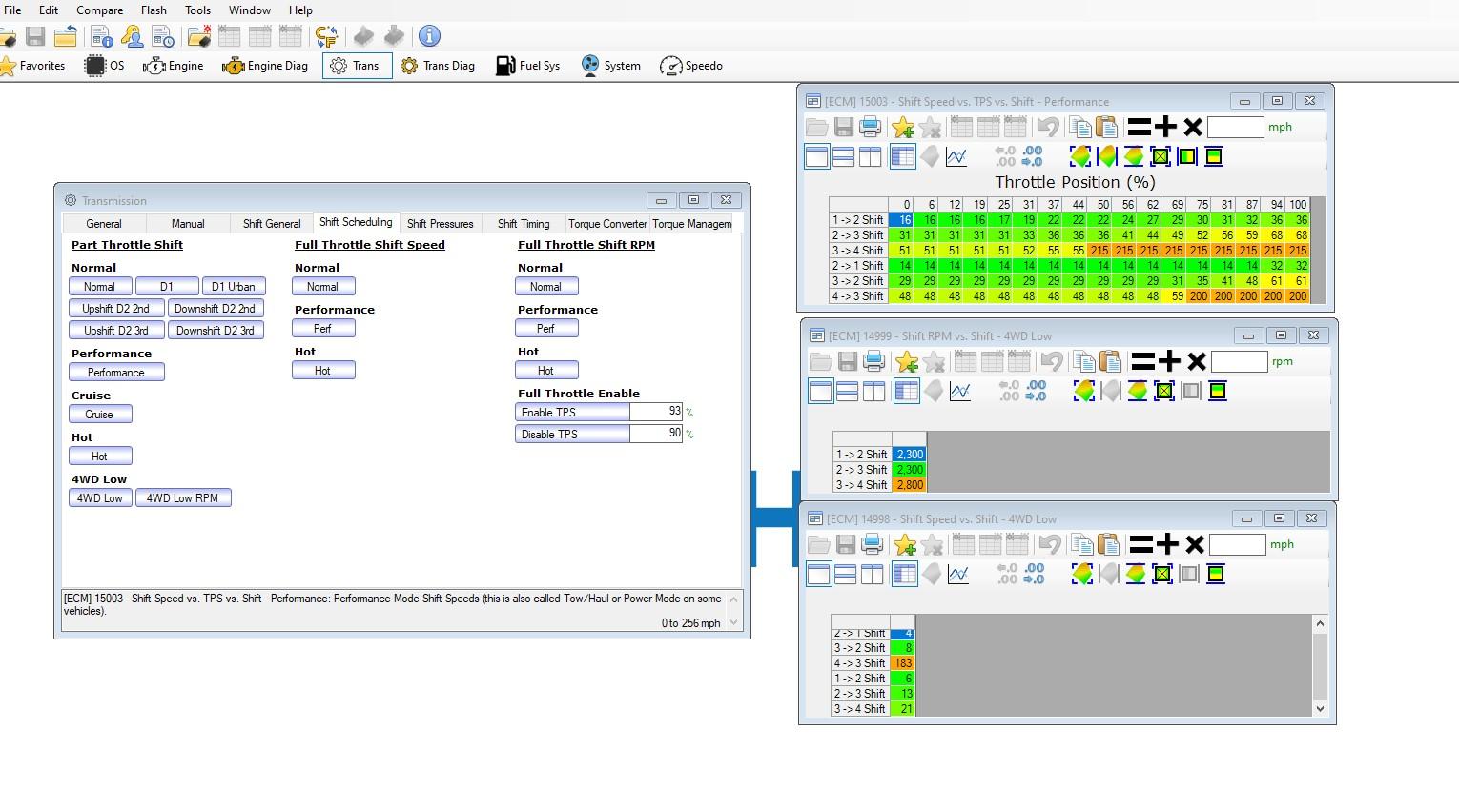
Task: Click graph view icon in Performance table window
Action: point(956,157)
